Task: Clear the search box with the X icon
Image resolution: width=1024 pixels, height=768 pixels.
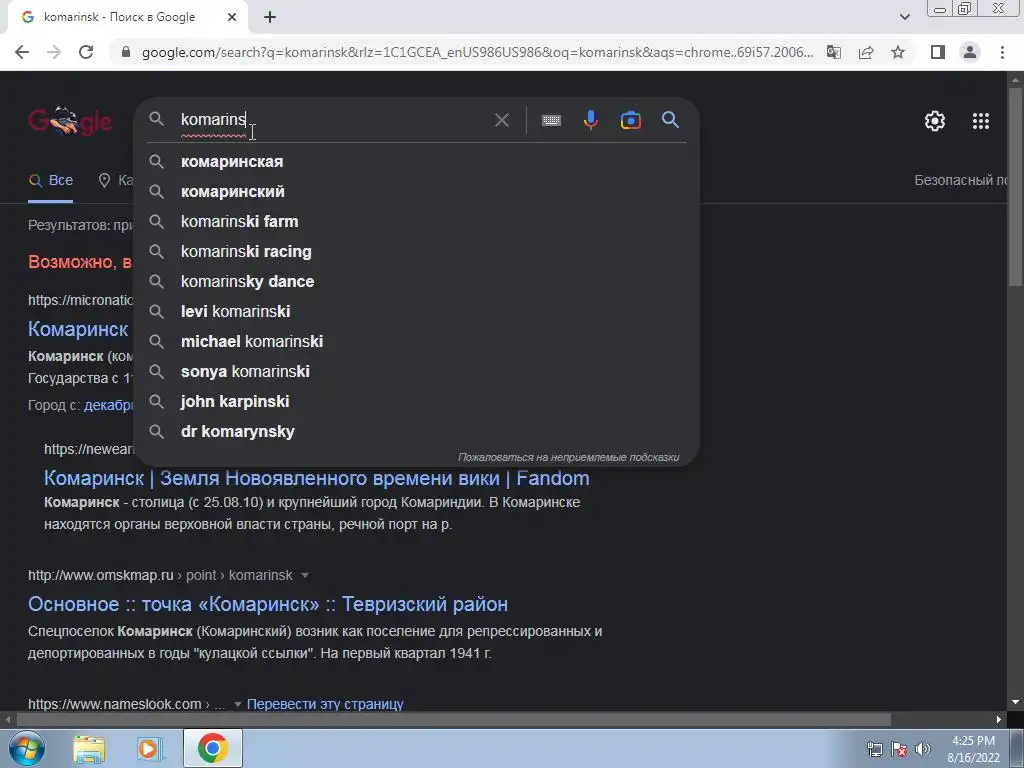Action: [x=502, y=120]
